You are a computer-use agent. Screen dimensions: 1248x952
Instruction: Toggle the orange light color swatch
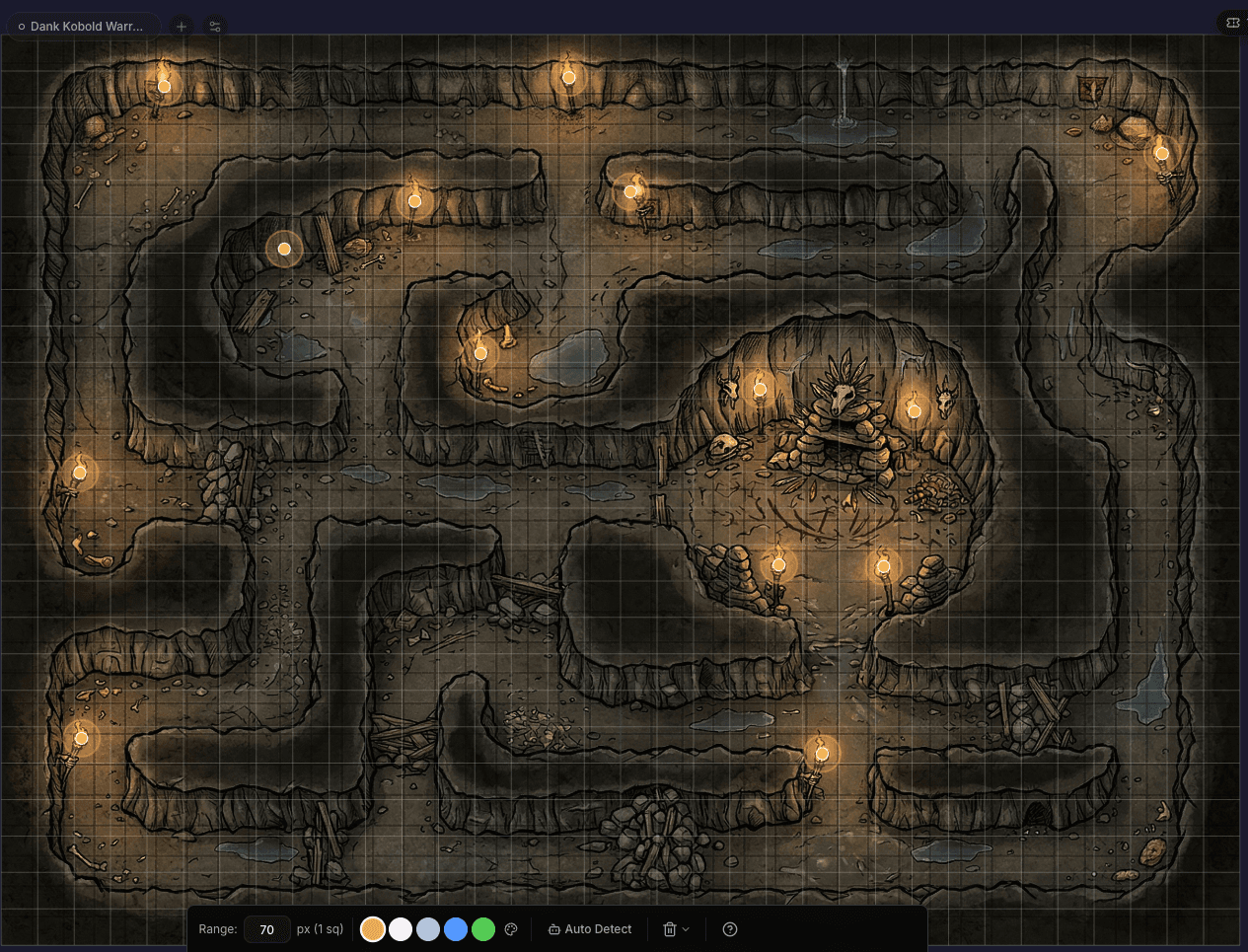(x=373, y=928)
